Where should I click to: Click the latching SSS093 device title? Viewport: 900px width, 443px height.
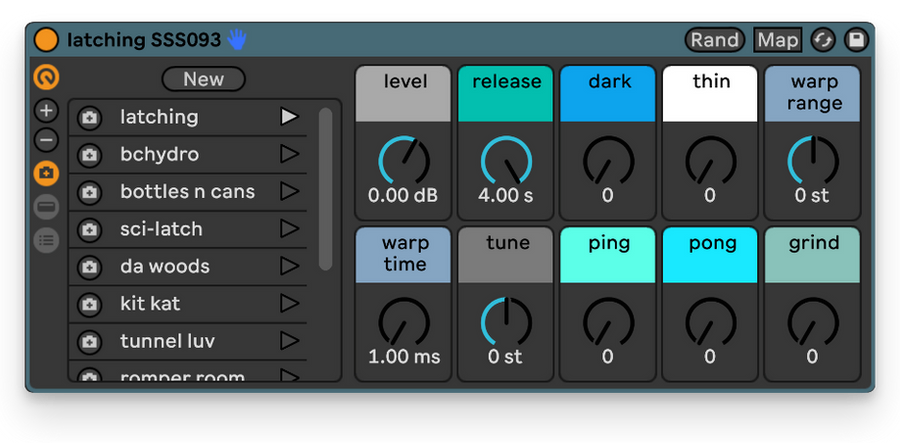click(144, 40)
